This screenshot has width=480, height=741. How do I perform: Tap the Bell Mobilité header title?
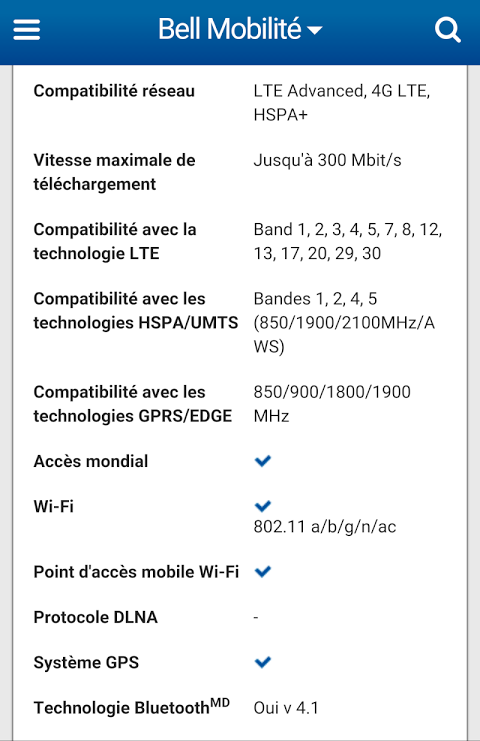pyautogui.click(x=230, y=29)
